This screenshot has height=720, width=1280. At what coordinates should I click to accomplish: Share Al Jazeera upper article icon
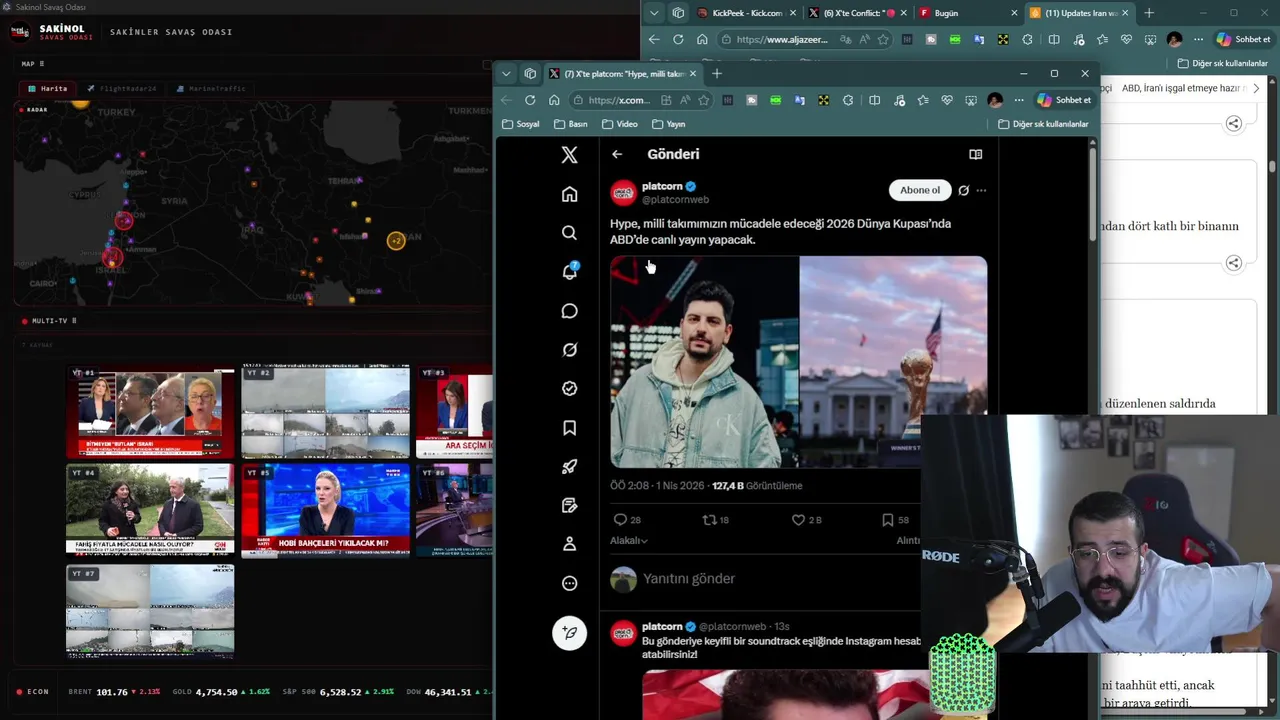click(x=1234, y=123)
